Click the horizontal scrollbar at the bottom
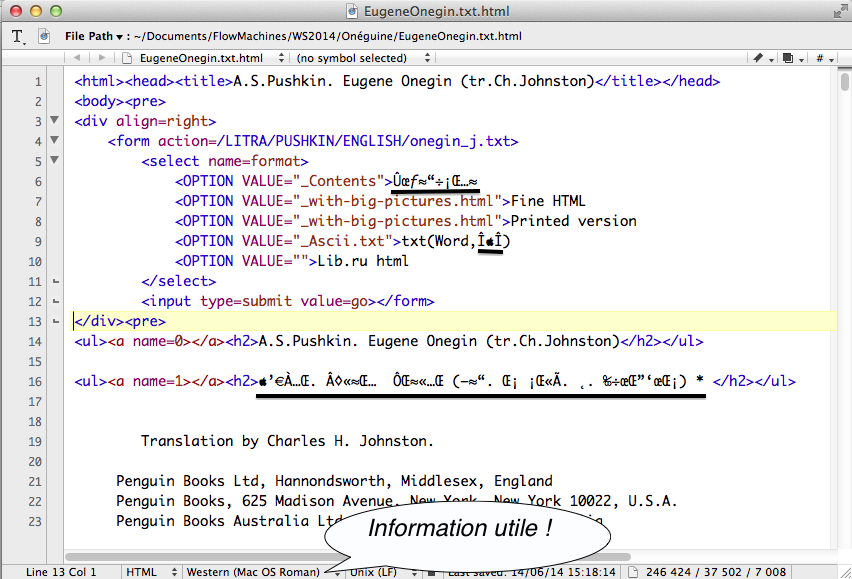Viewport: 852px width, 579px height. (200, 557)
